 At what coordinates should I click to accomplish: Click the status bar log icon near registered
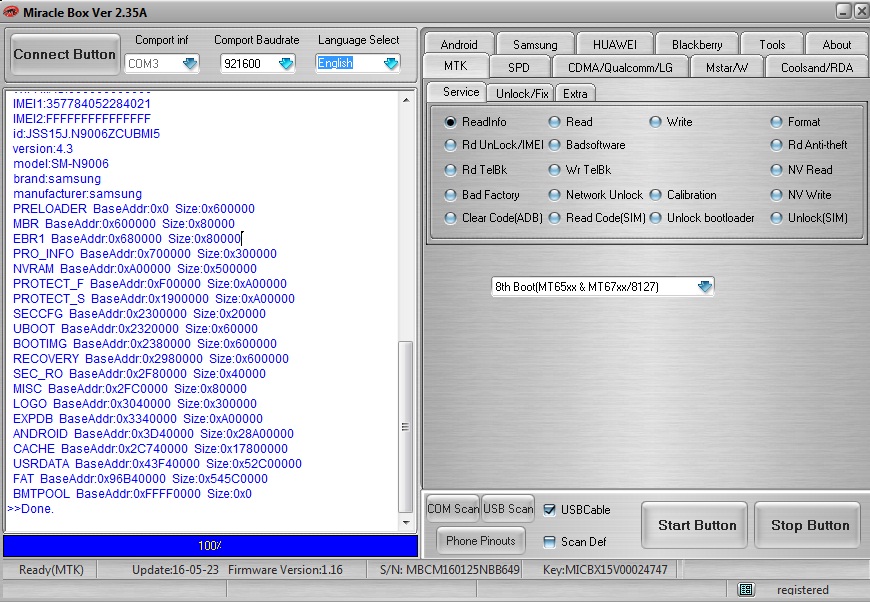(x=746, y=589)
